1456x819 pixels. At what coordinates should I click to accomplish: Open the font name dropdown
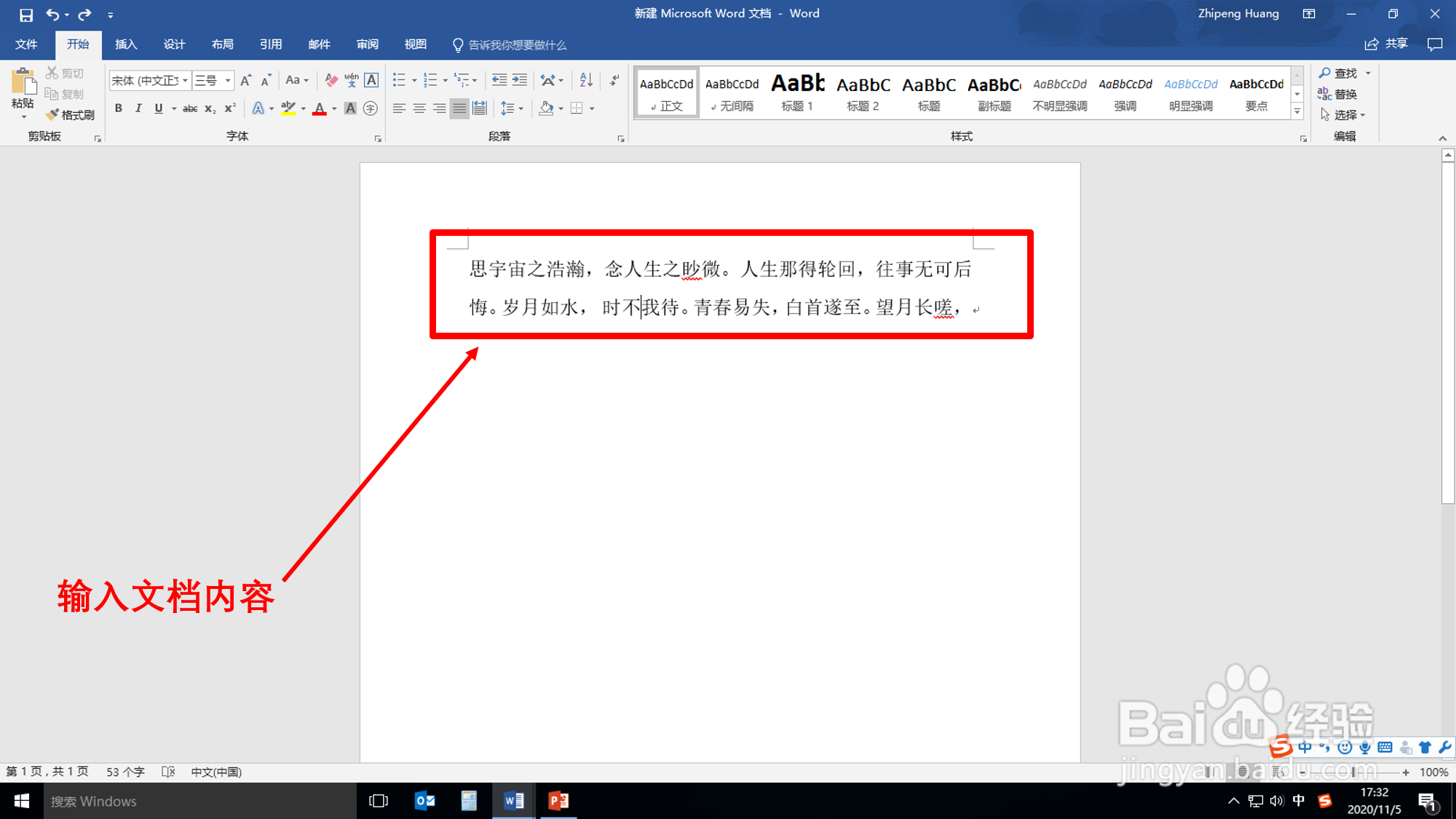tap(185, 80)
